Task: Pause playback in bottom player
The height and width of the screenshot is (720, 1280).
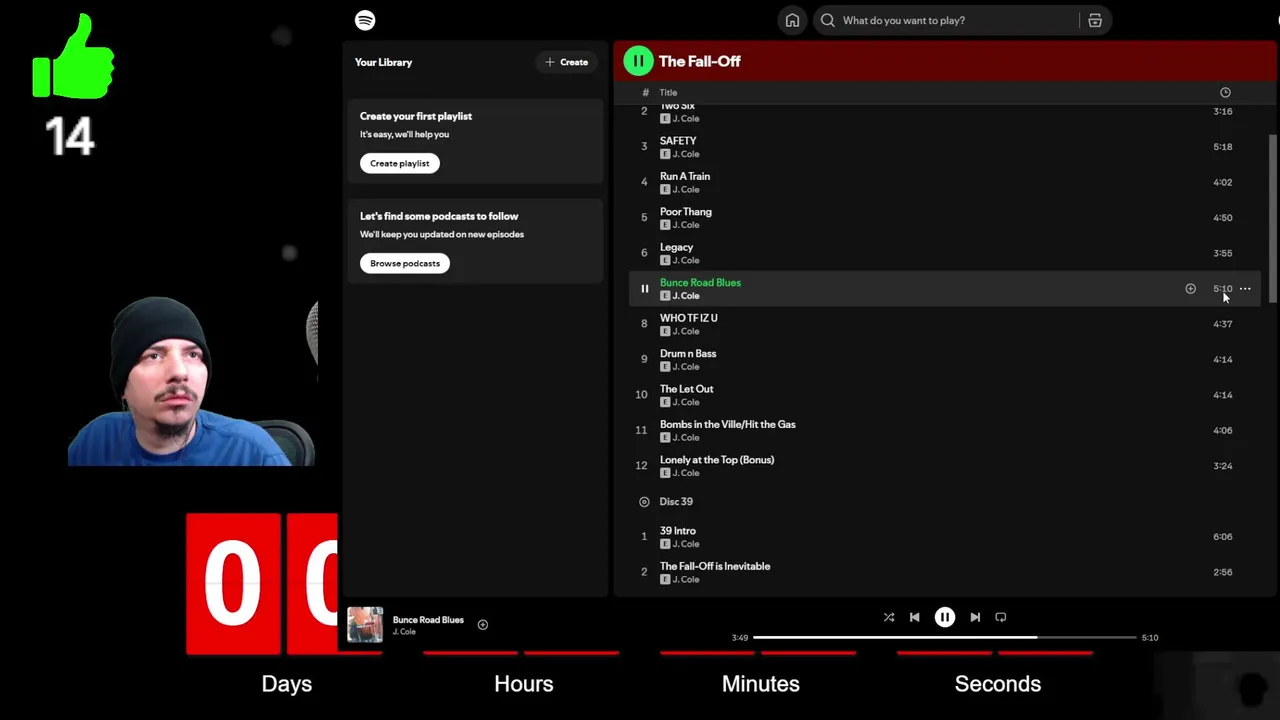Action: pyautogui.click(x=945, y=617)
